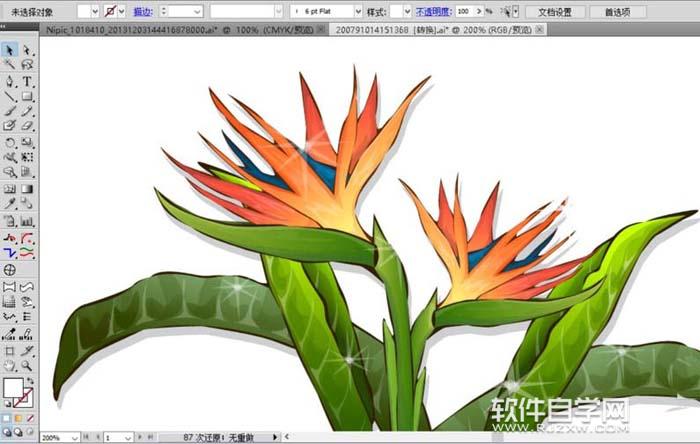Reset to default fill and stroke
Viewport: 700px width, 444px height.
coord(8,404)
